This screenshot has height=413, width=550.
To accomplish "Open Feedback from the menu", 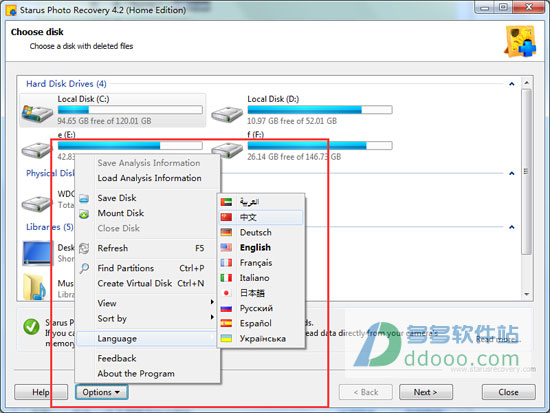I will click(117, 358).
